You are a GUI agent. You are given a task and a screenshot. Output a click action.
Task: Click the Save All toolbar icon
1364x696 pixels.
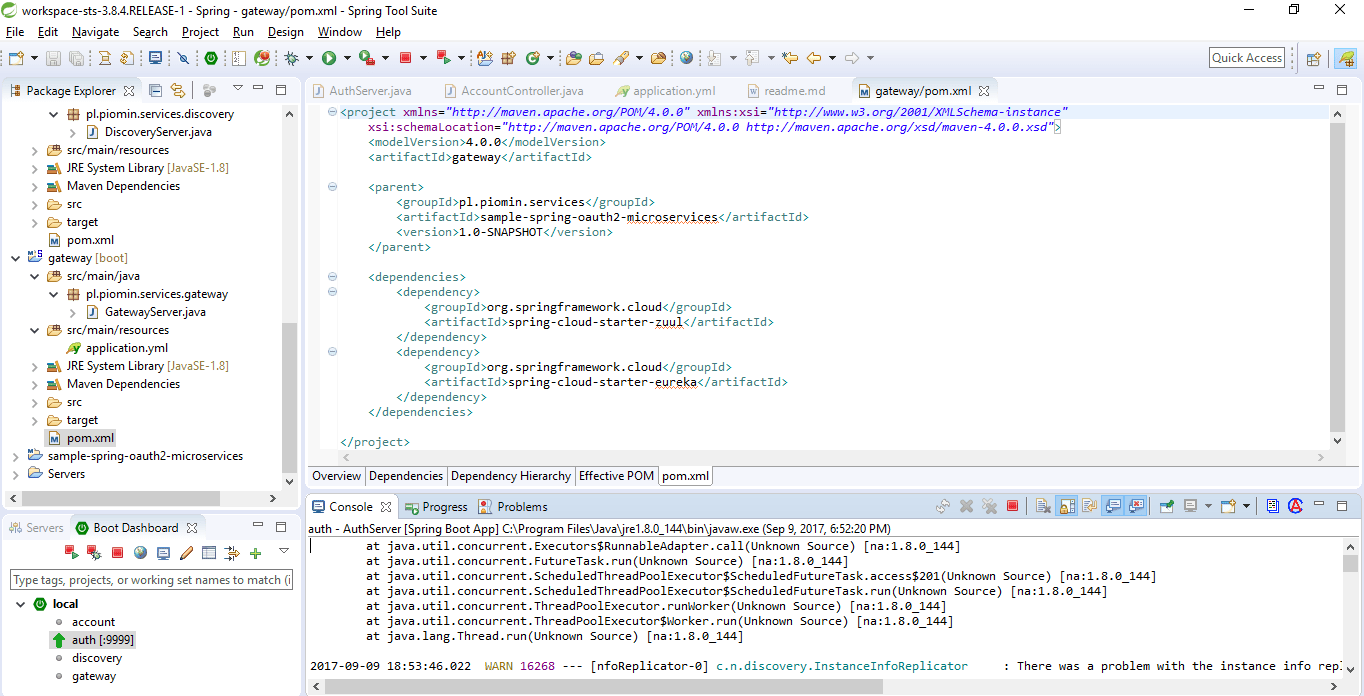point(77,58)
